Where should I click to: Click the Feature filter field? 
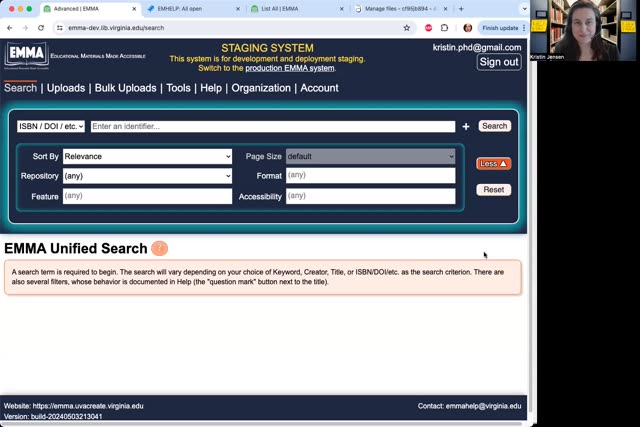coord(147,196)
